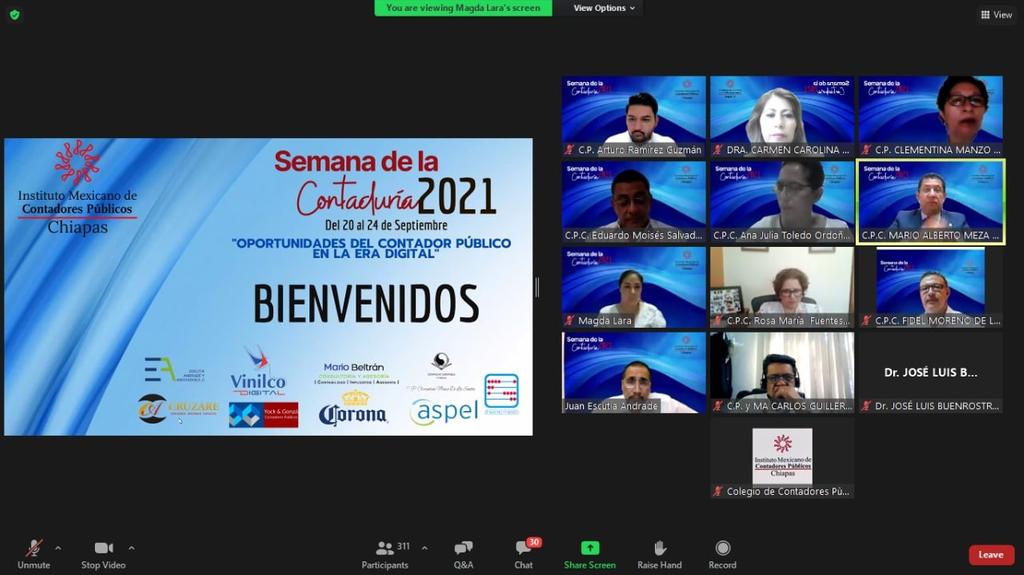This screenshot has width=1024, height=575.
Task: Expand the arrow beside Participants
Action: (424, 548)
